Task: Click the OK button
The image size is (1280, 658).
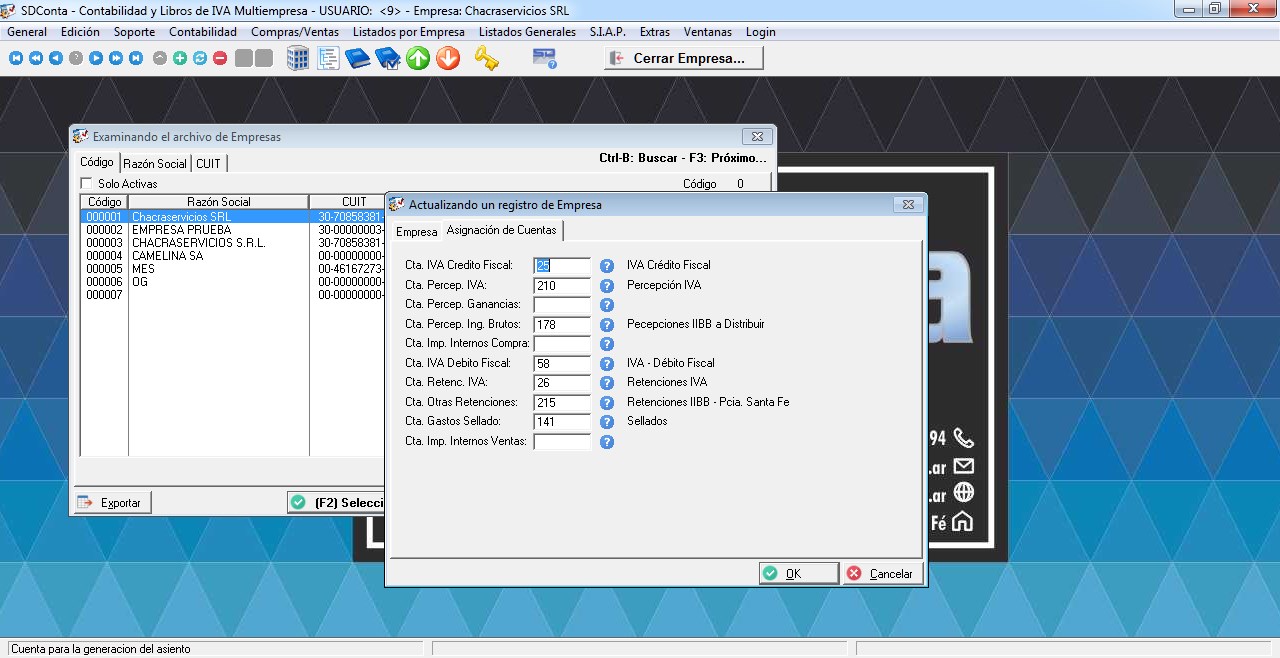Action: 798,574
